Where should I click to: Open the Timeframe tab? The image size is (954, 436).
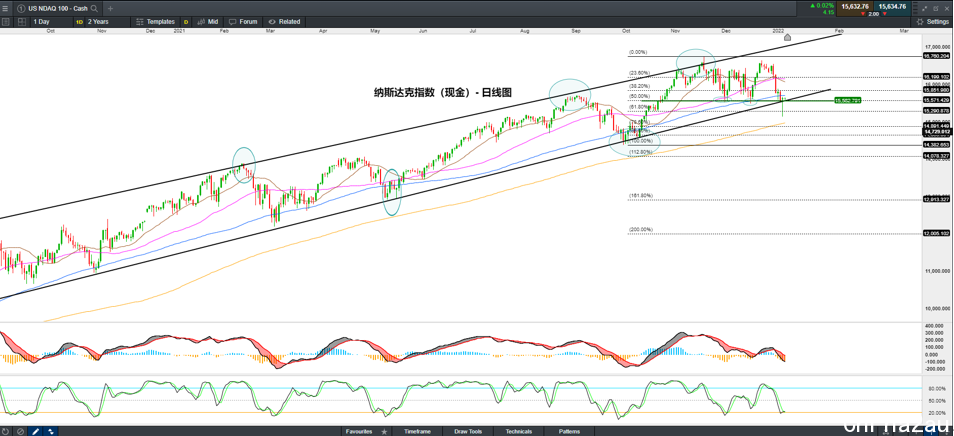pos(419,431)
